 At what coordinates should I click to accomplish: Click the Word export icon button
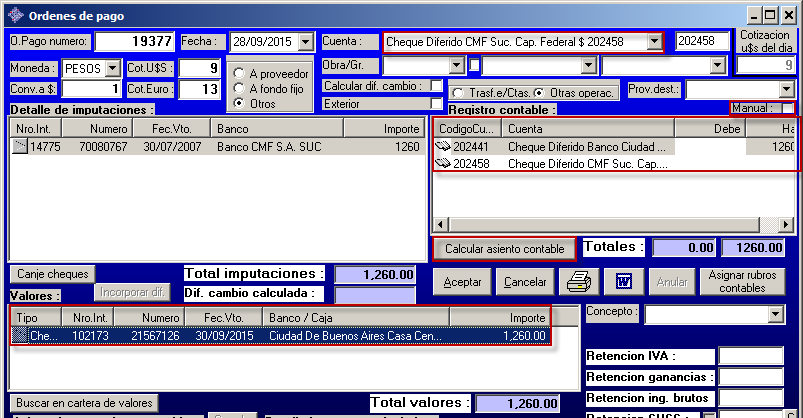[x=623, y=282]
